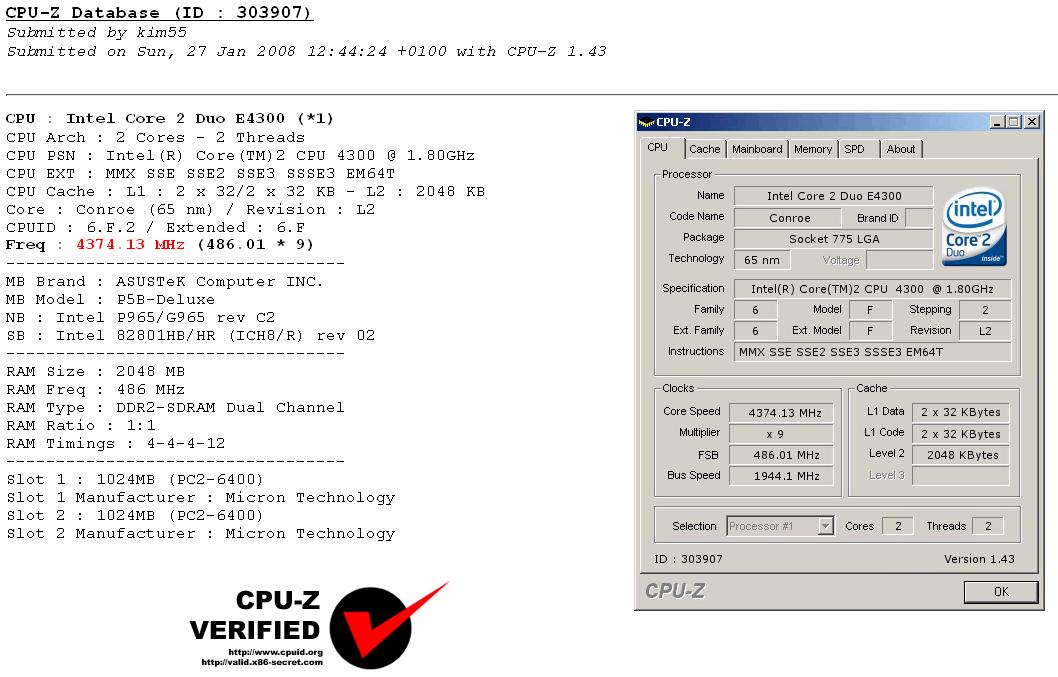
Task: Click the CPU-Z Database ID 303907 heading
Action: (x=159, y=13)
